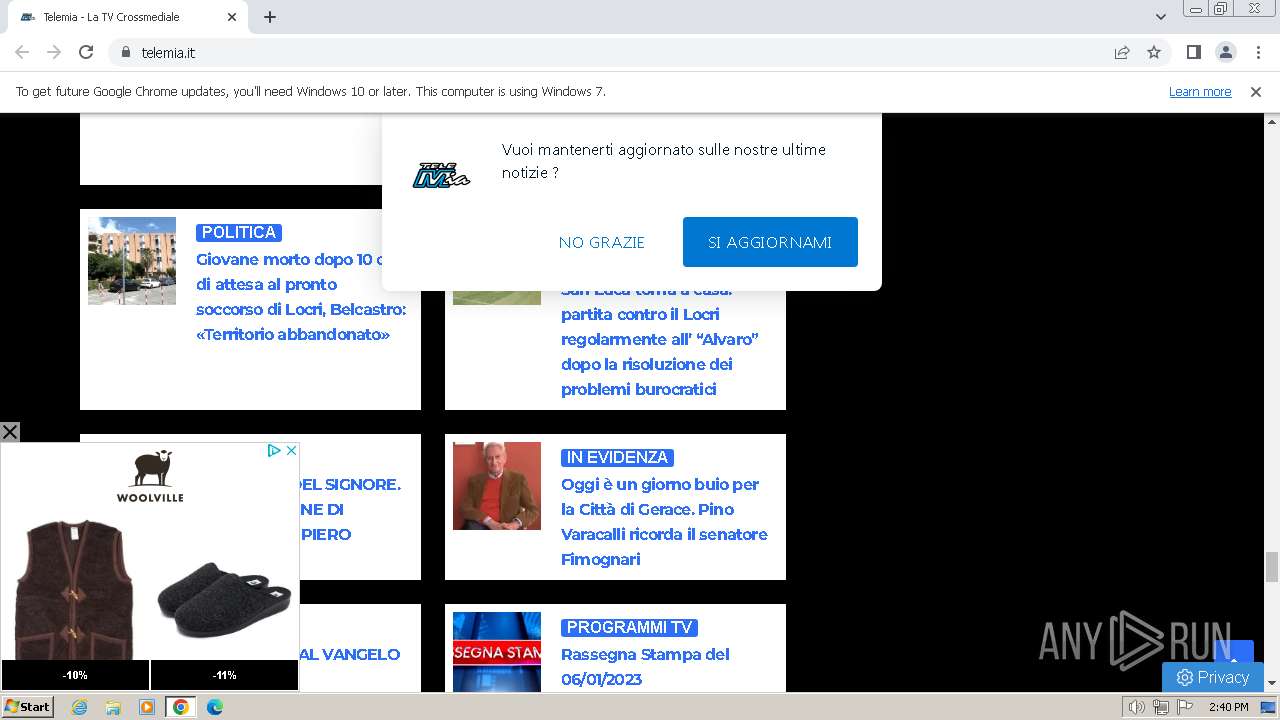The height and width of the screenshot is (720, 1280).
Task: Open the Chrome side panel
Action: tap(1193, 52)
